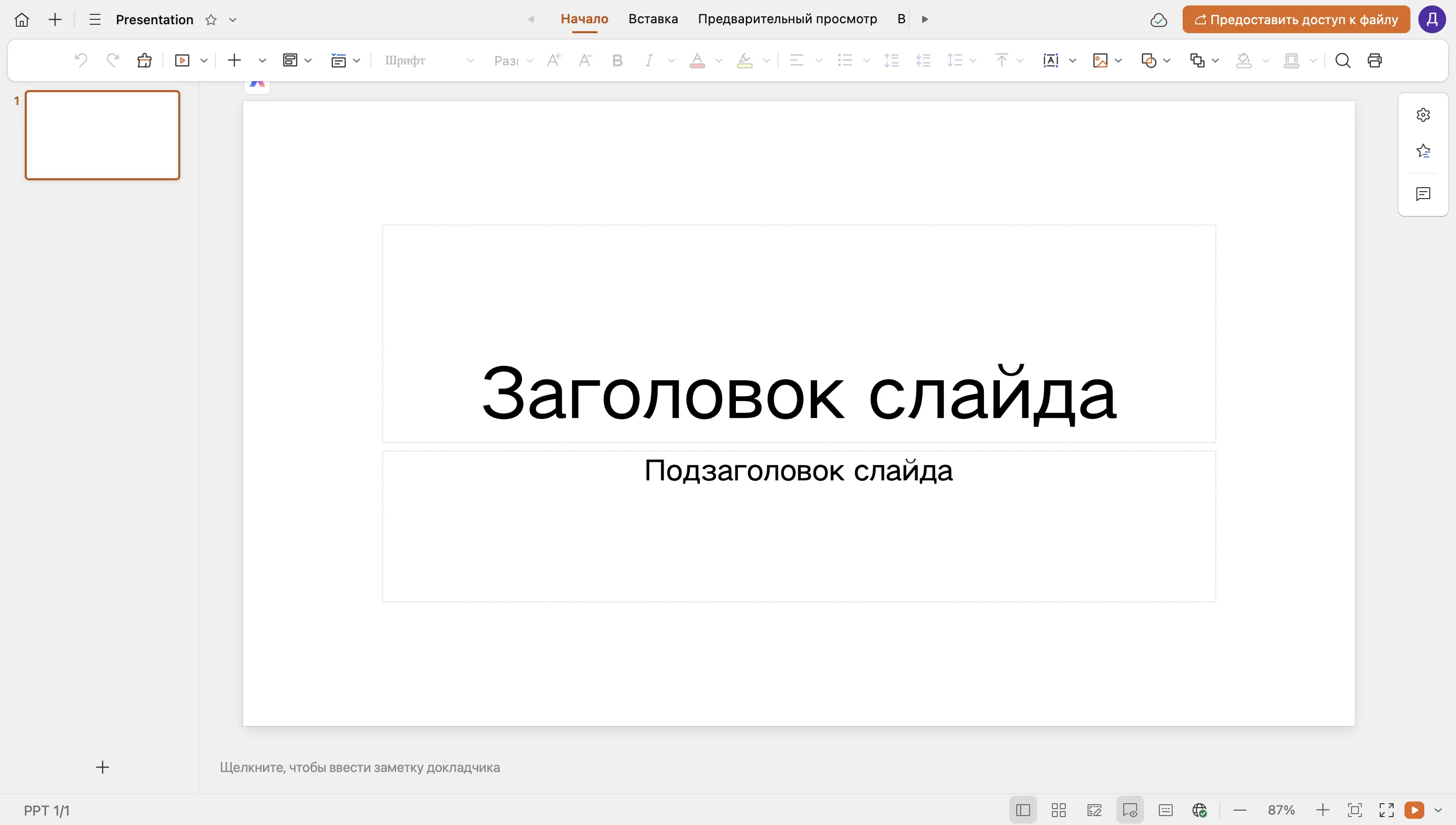Image resolution: width=1456 pixels, height=825 pixels.
Task: Expand slideshow options dropdown in toolbar
Action: [x=204, y=60]
